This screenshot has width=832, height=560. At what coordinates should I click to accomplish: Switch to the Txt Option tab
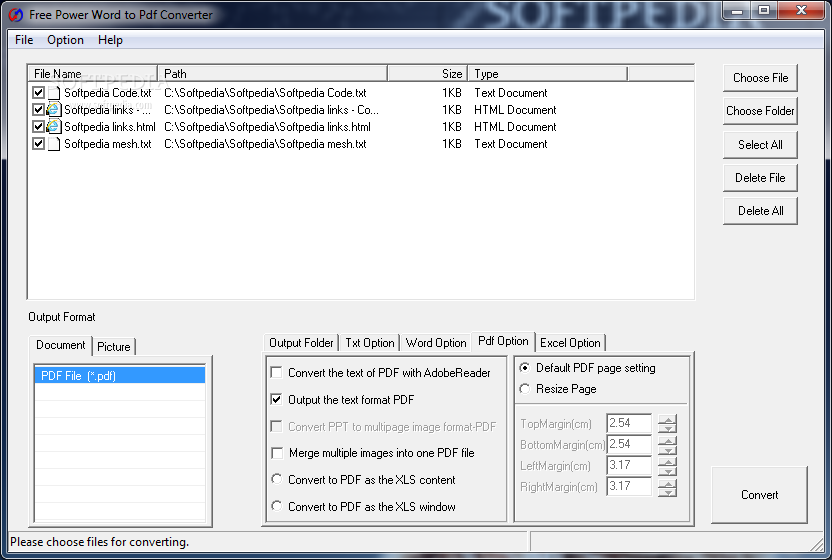(x=370, y=343)
